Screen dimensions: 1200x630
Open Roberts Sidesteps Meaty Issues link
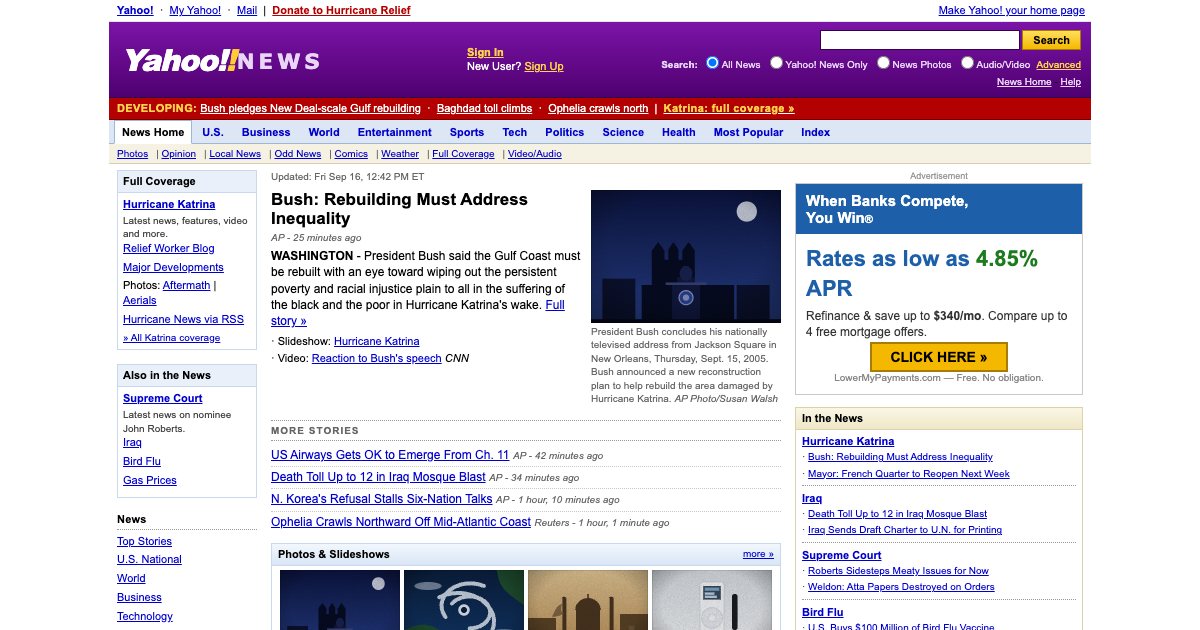(898, 571)
